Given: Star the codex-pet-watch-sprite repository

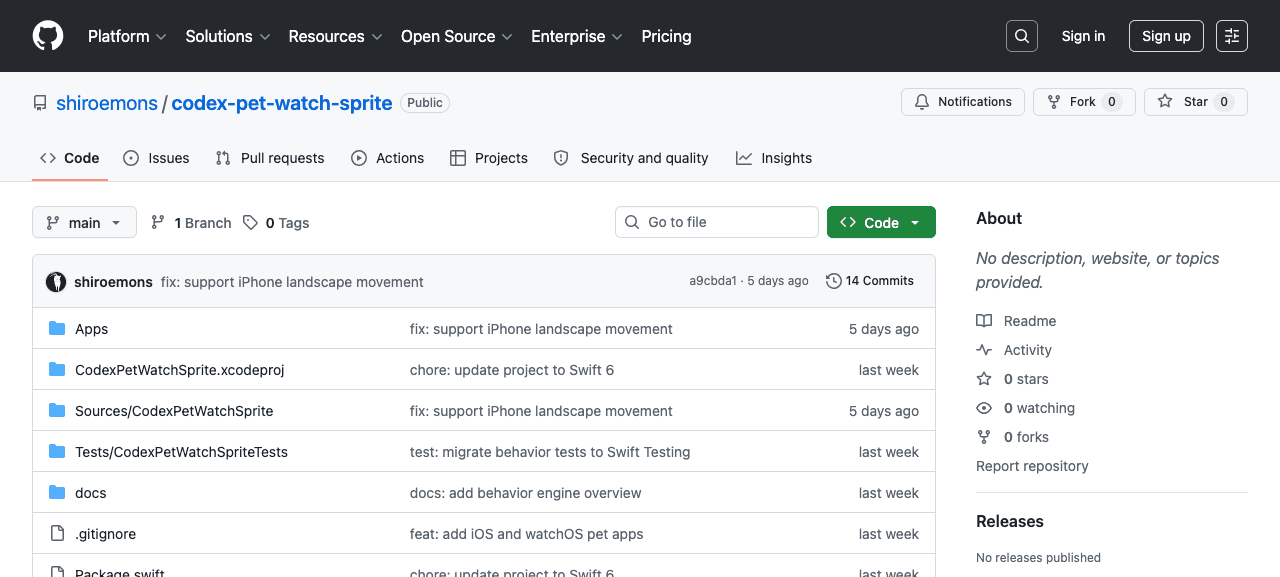Looking at the screenshot, I should pos(1196,102).
